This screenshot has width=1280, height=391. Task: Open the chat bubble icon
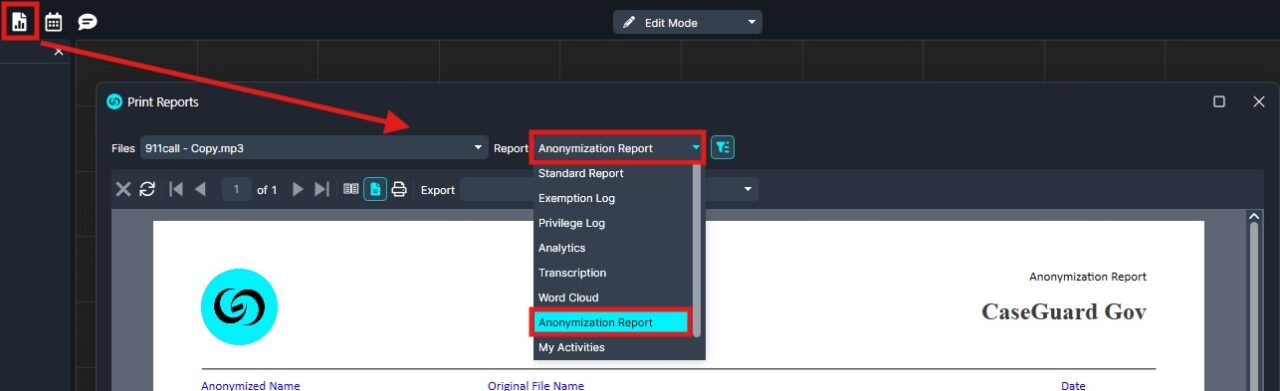[87, 22]
